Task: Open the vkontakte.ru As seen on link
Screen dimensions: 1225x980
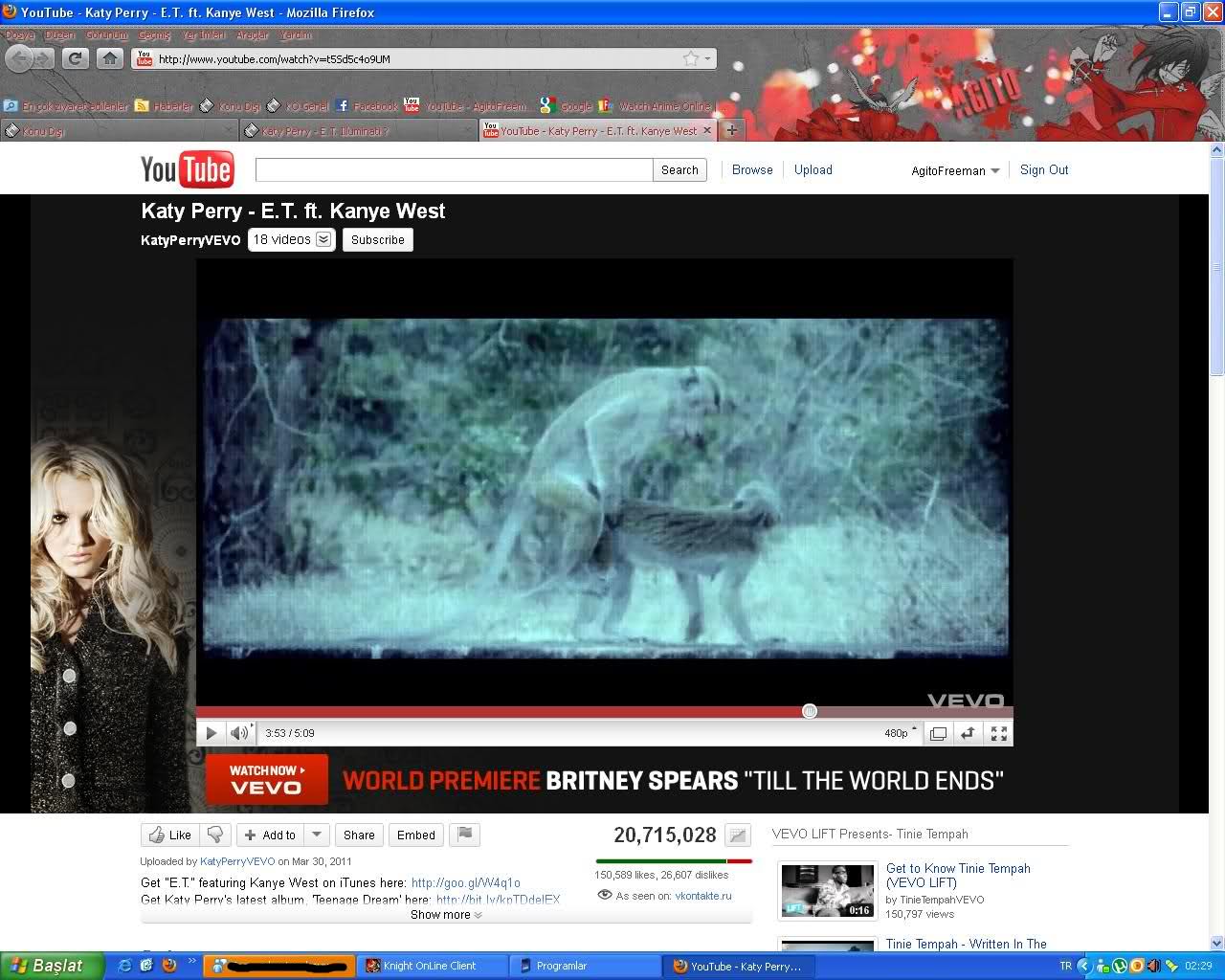Action: tap(703, 896)
